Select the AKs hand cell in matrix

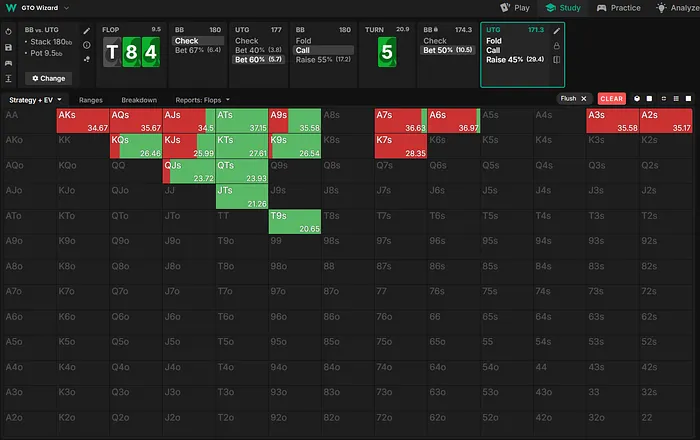pos(83,121)
